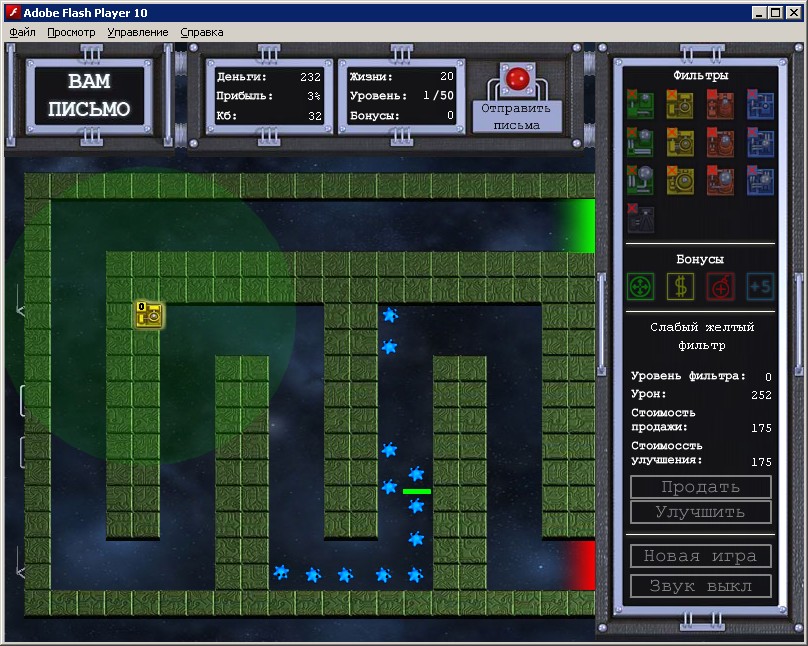Screen dimensions: 808x646
Task: Select the weak red filter in the top row
Action: click(720, 105)
